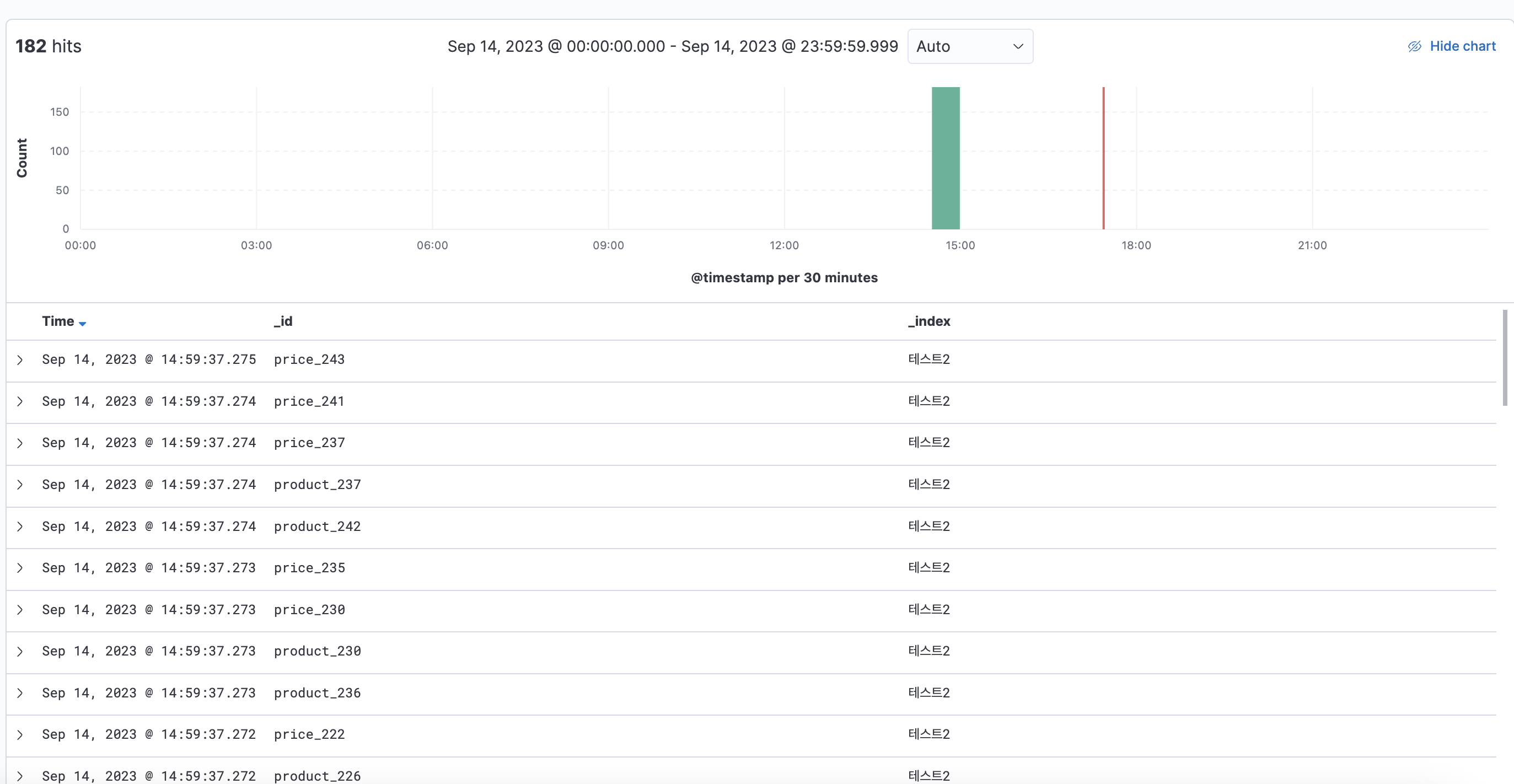Click the time range text above chart

[x=672, y=46]
